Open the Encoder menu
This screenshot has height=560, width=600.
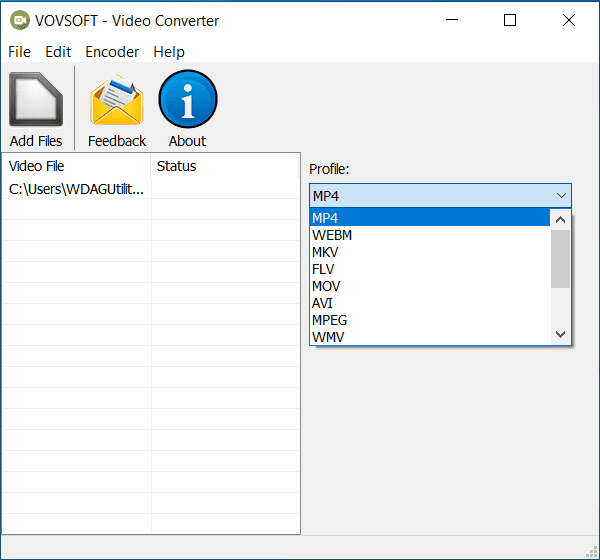tap(112, 52)
